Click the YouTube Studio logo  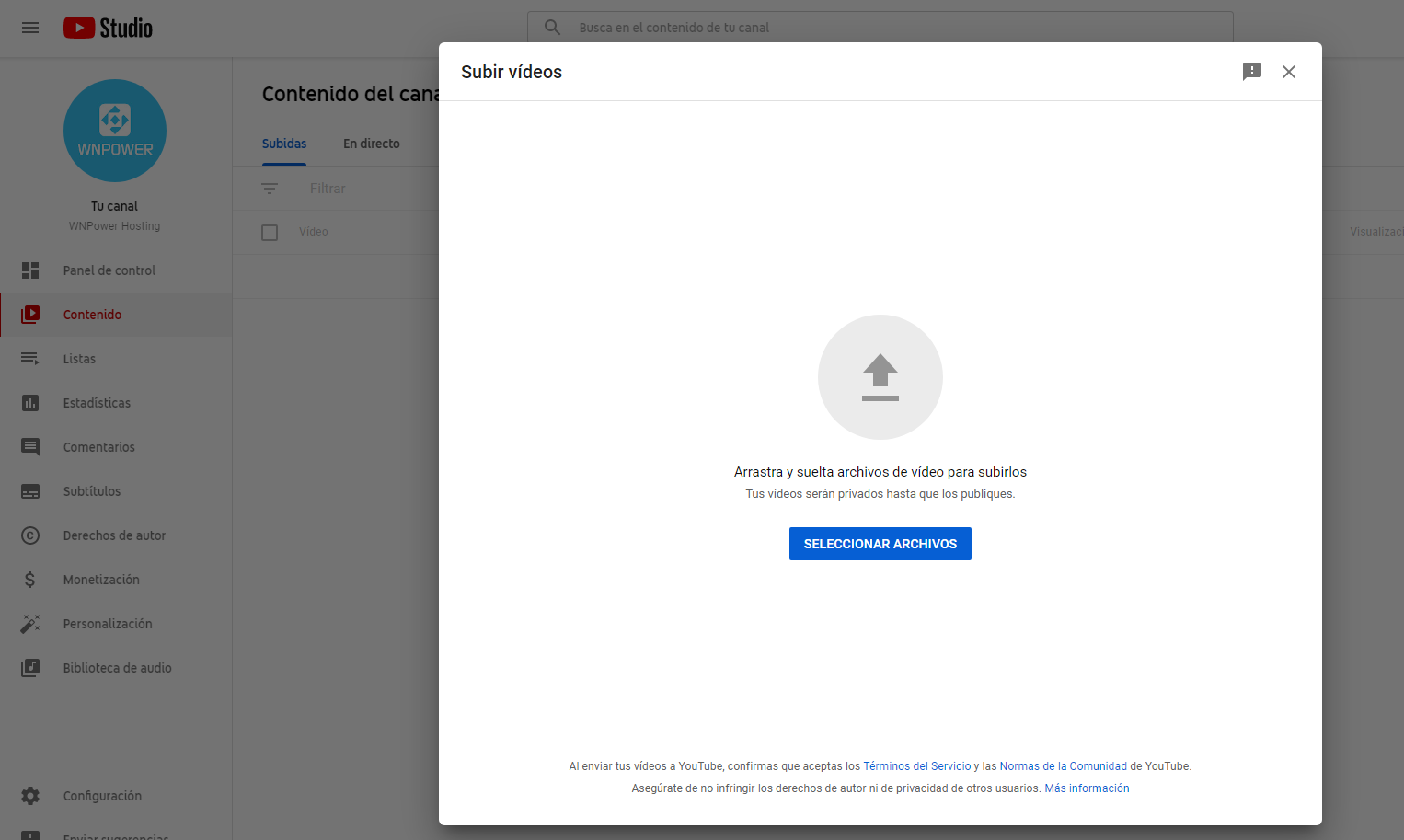(x=108, y=28)
